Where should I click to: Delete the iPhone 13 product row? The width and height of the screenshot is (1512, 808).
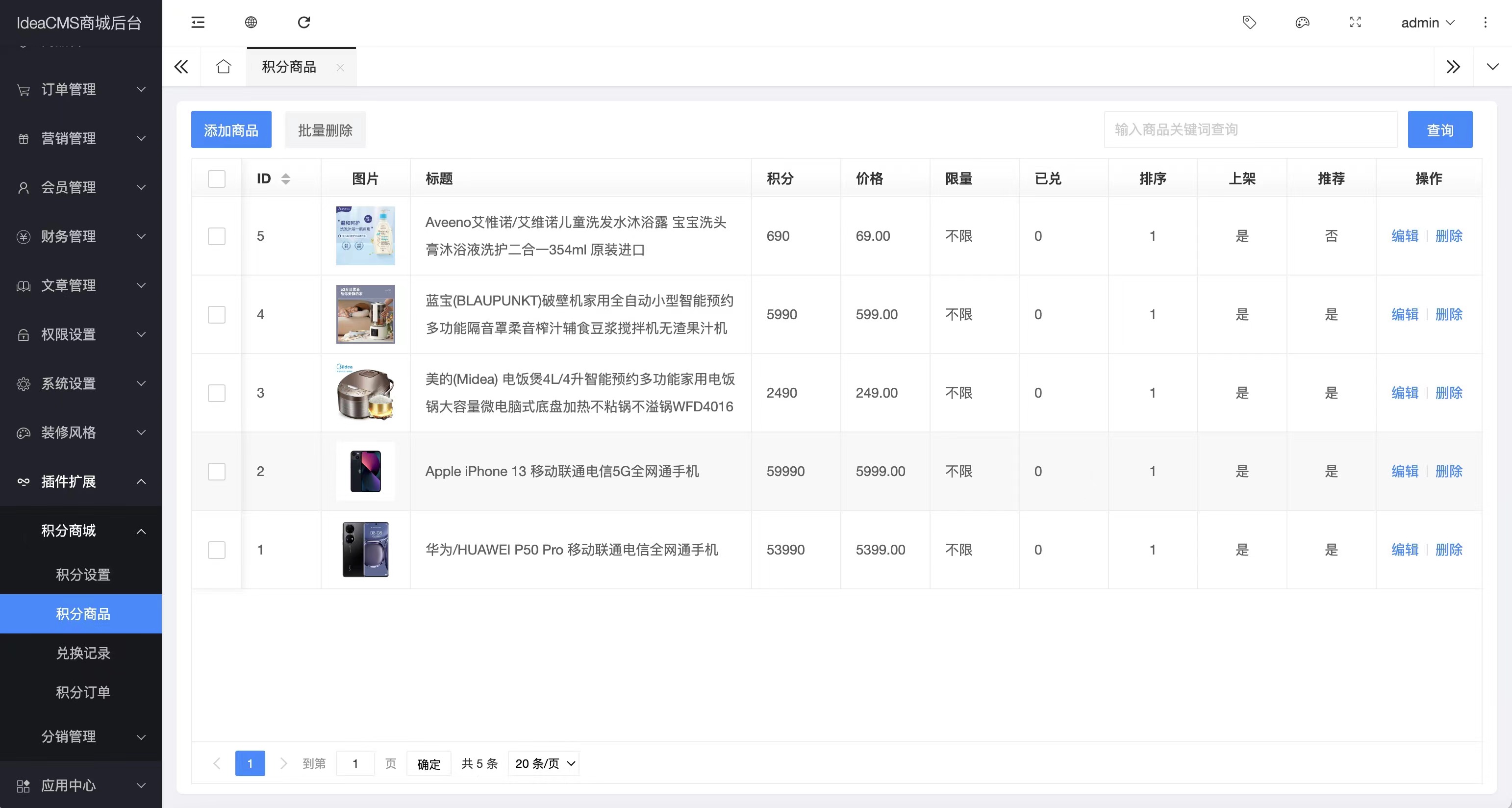click(1449, 471)
